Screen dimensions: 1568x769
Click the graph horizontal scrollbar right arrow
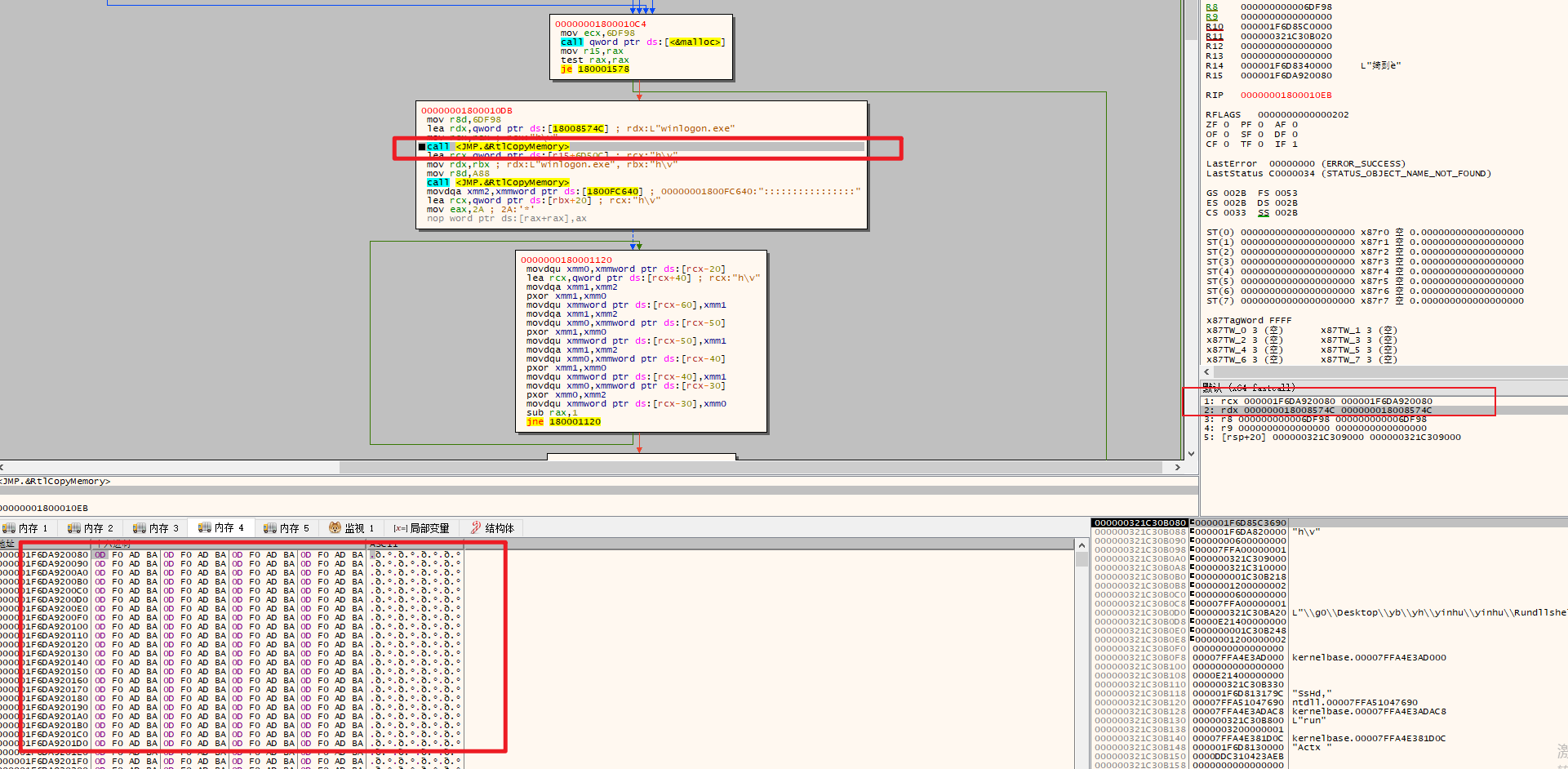(1177, 467)
